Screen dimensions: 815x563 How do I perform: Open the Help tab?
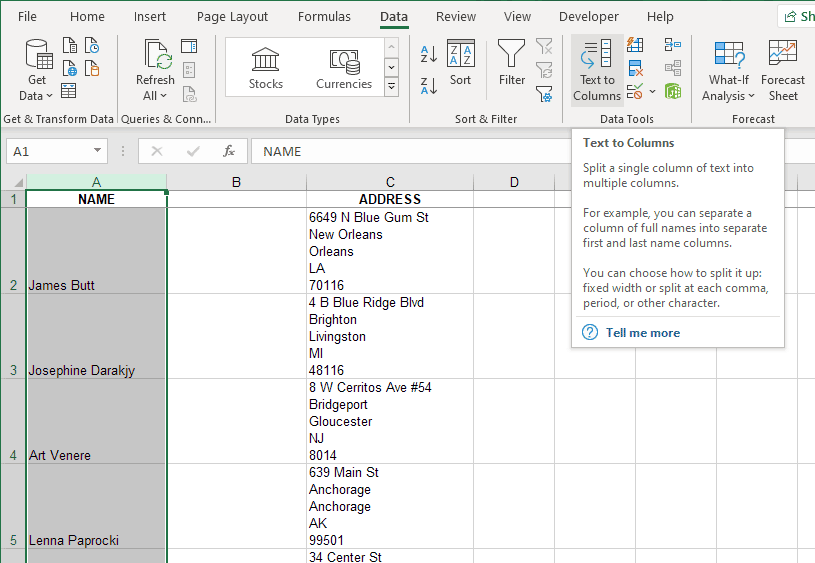(660, 17)
